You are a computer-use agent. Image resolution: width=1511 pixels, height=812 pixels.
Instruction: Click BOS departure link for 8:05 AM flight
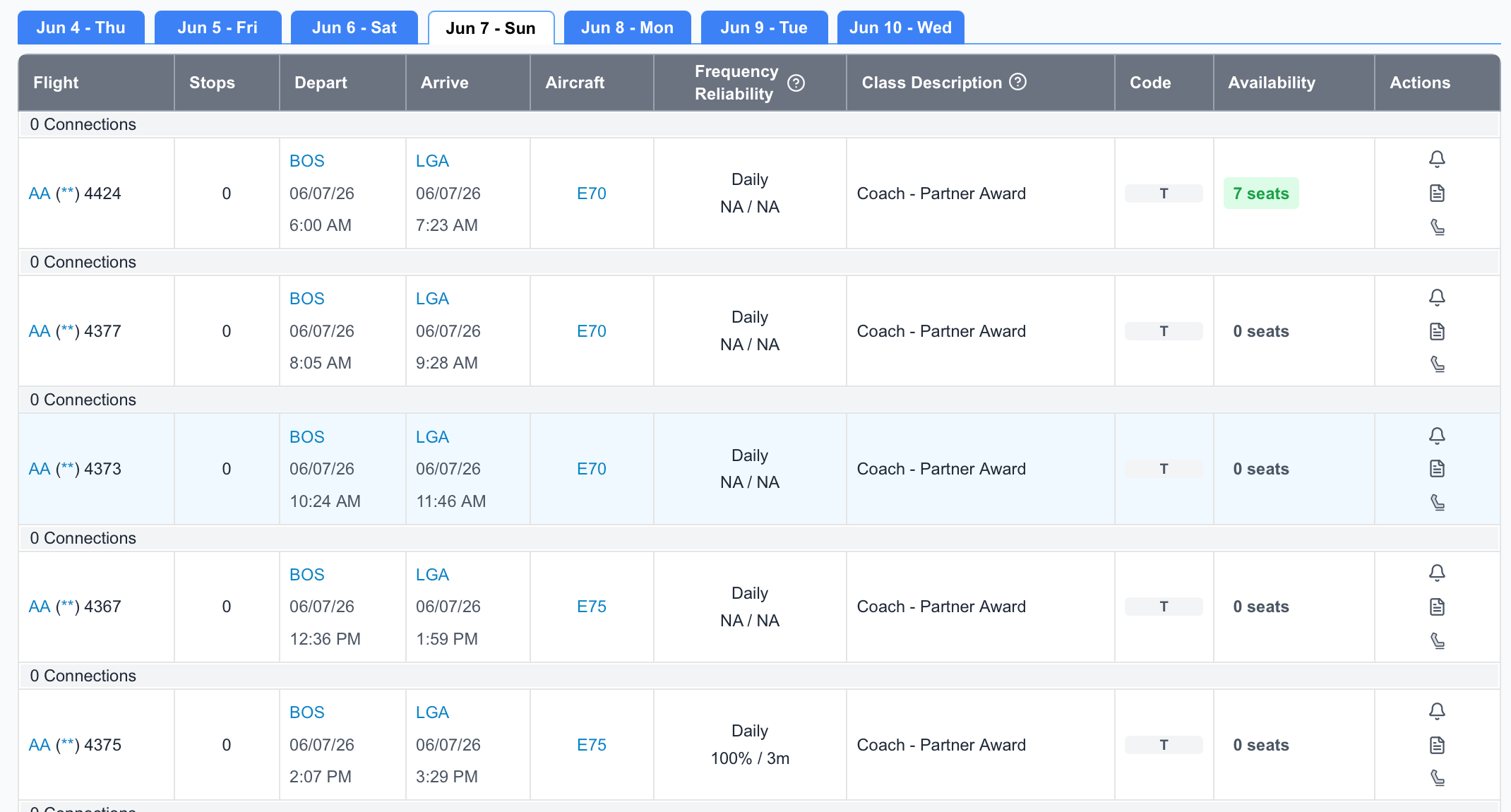pyautogui.click(x=306, y=299)
